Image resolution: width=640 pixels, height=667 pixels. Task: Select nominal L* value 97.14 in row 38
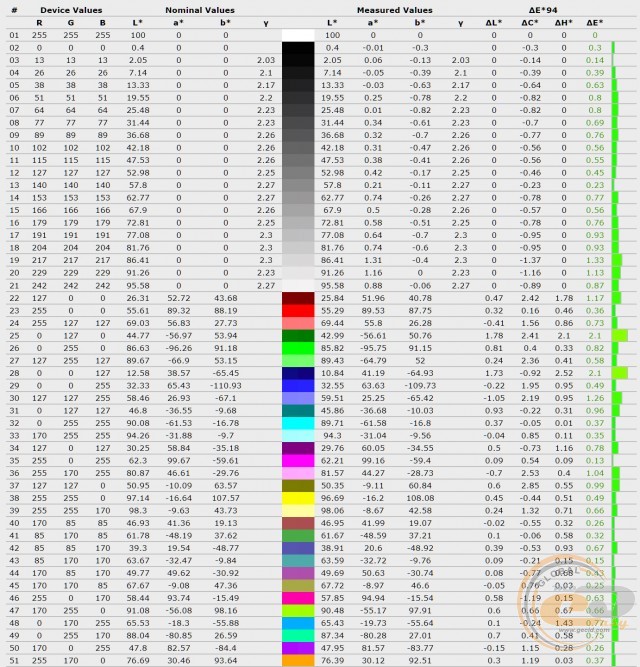pyautogui.click(x=138, y=498)
